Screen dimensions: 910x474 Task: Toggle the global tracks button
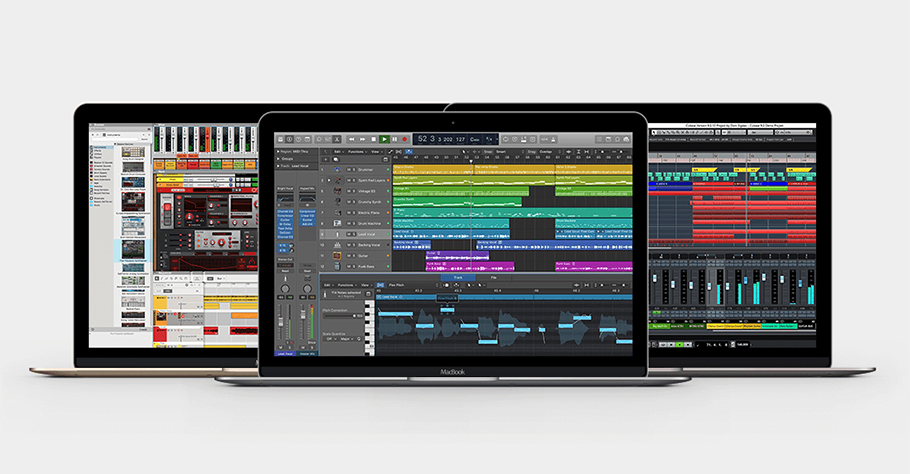385,160
